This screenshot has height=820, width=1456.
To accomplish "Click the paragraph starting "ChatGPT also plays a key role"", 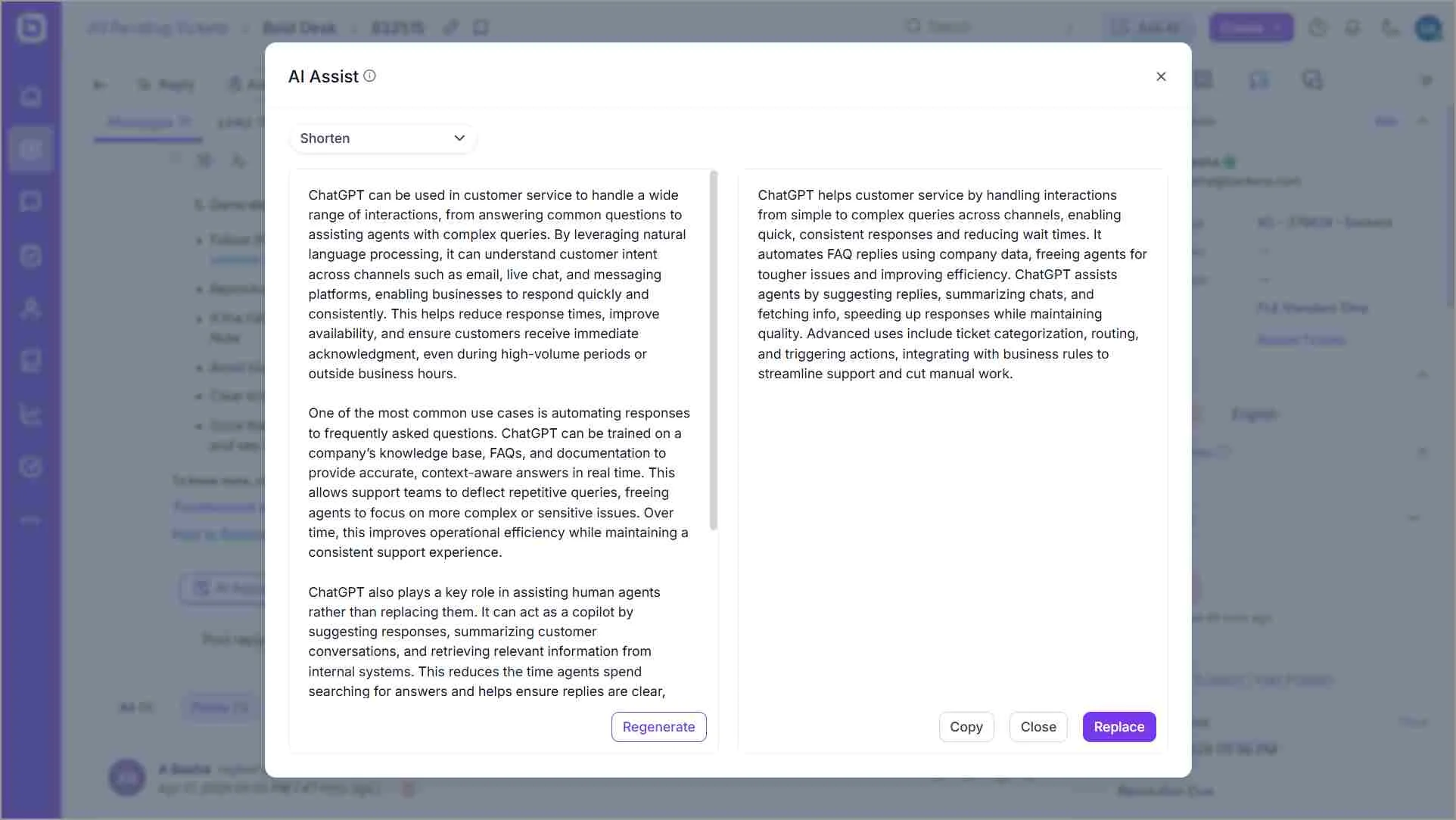I will 487,641.
